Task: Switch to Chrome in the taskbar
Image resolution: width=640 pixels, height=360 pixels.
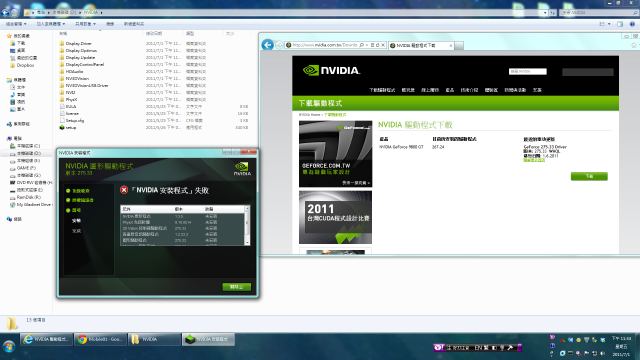Action: coord(100,339)
